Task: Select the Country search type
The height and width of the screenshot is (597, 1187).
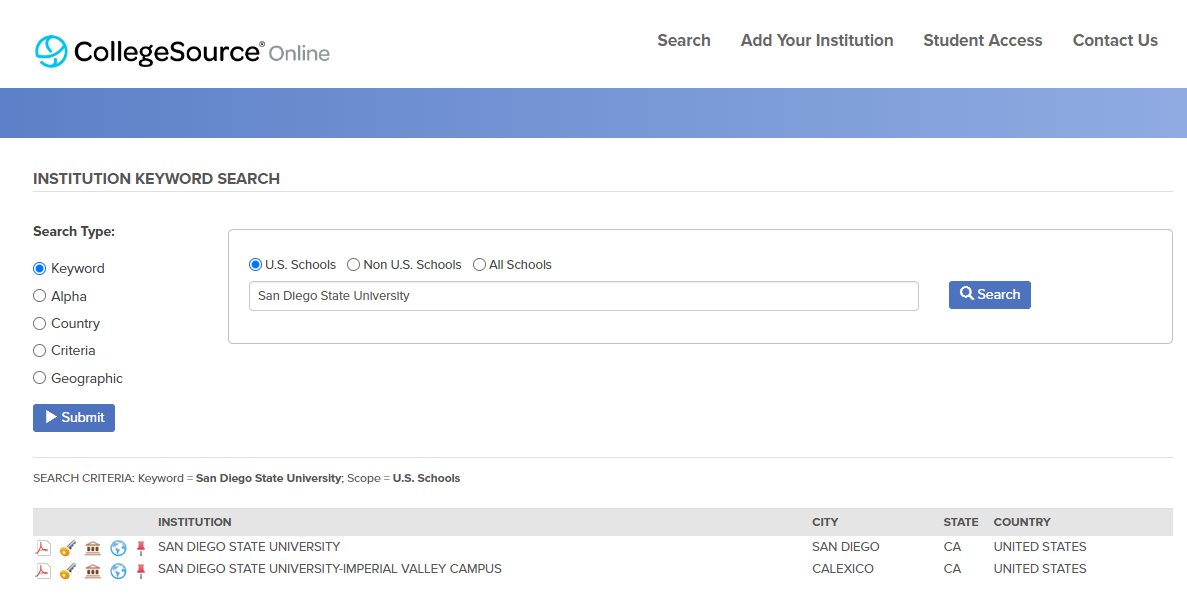Action: pos(39,323)
